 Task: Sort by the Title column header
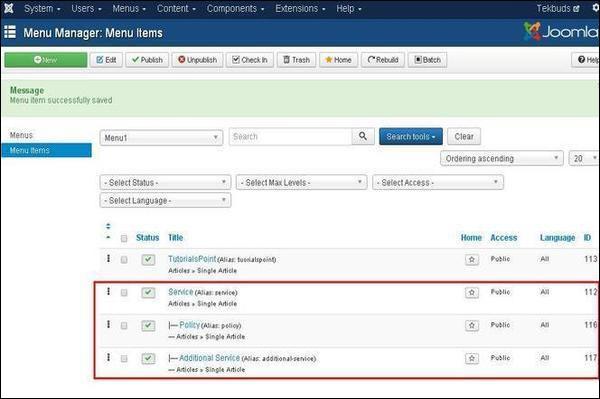(175, 238)
